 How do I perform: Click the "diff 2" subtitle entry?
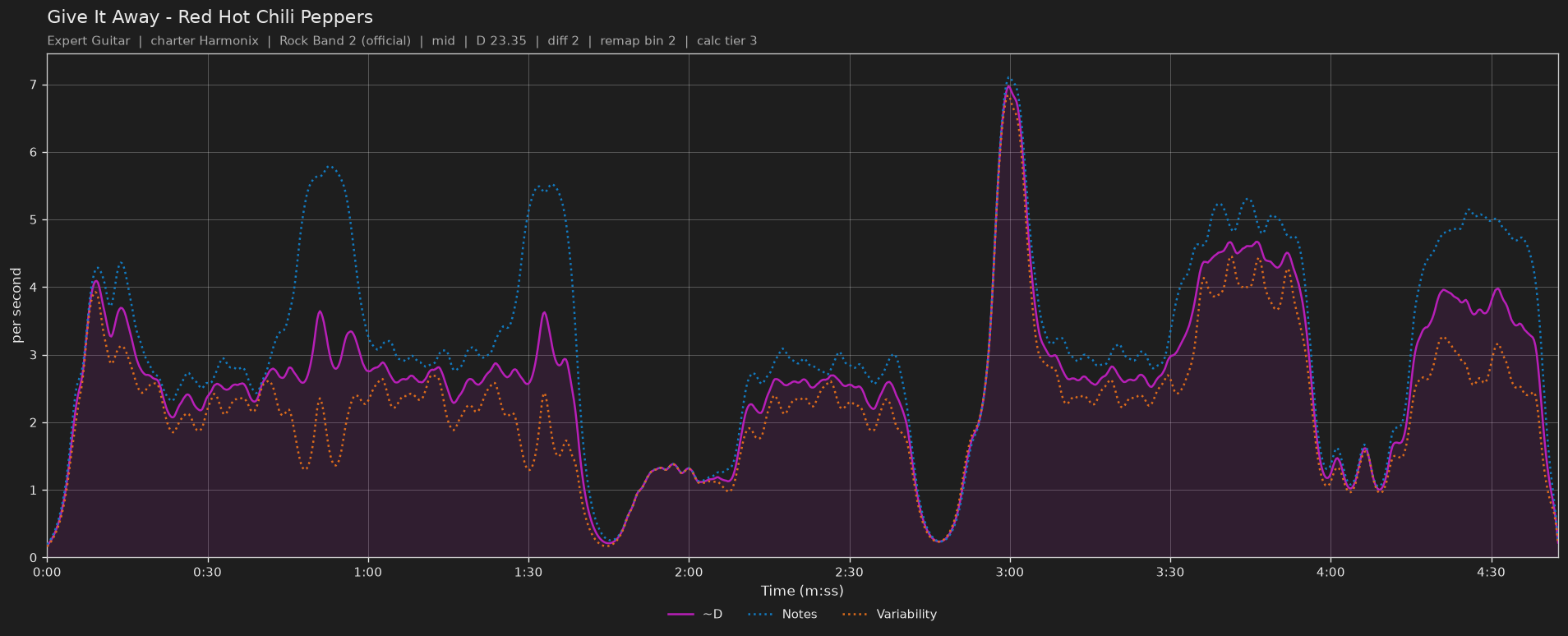click(x=564, y=41)
